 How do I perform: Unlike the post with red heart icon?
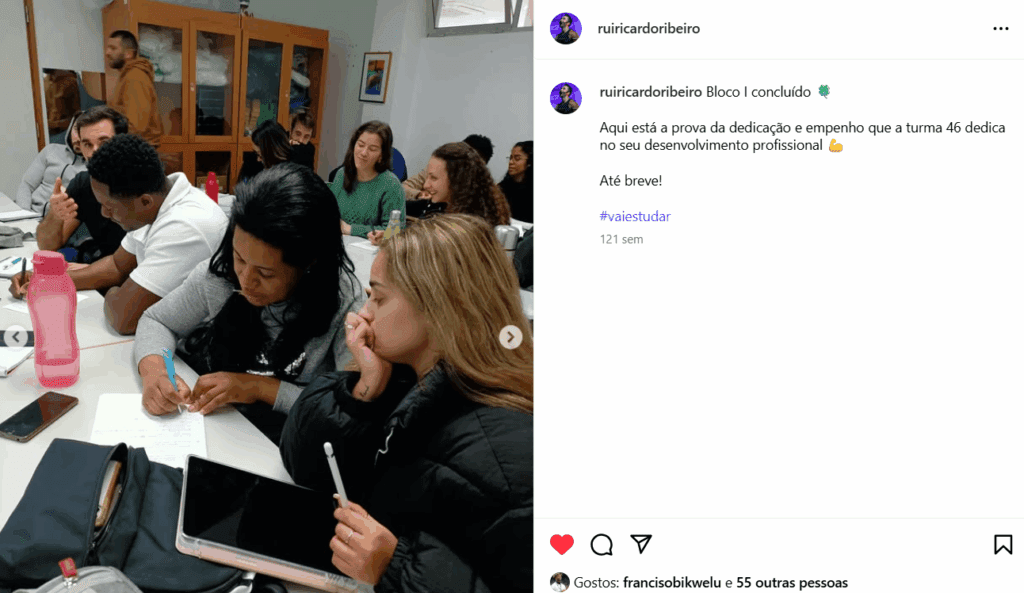[562, 544]
